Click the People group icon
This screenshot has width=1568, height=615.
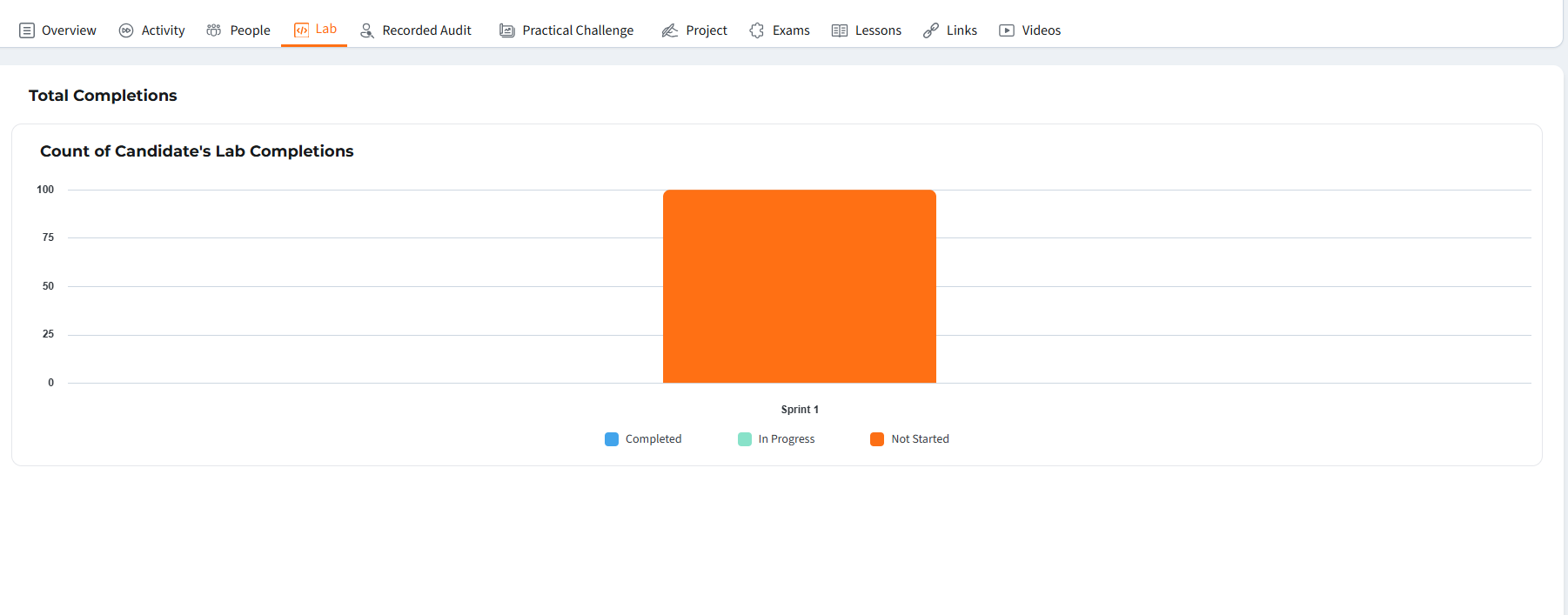pos(214,30)
